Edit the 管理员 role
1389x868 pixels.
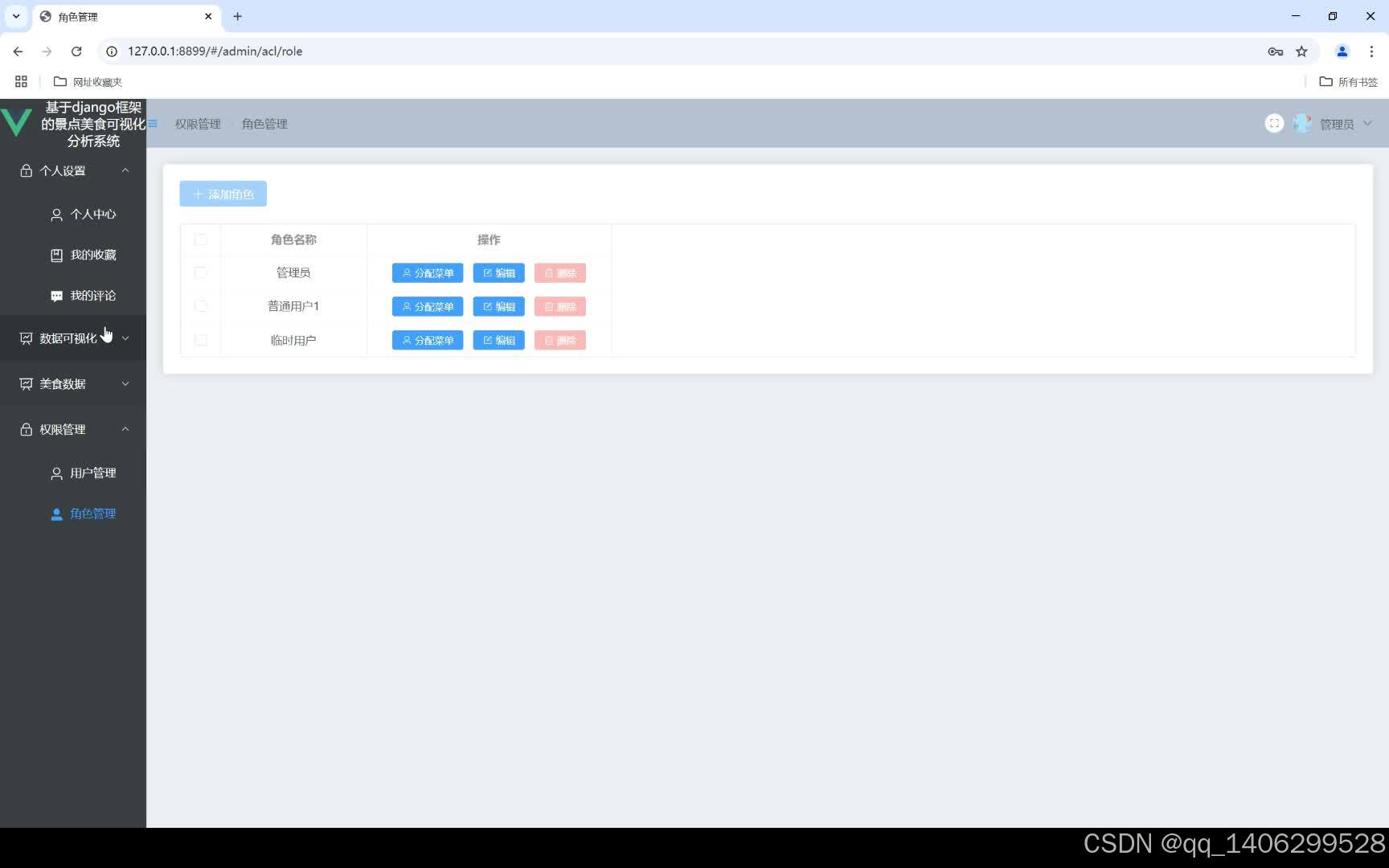(x=498, y=273)
